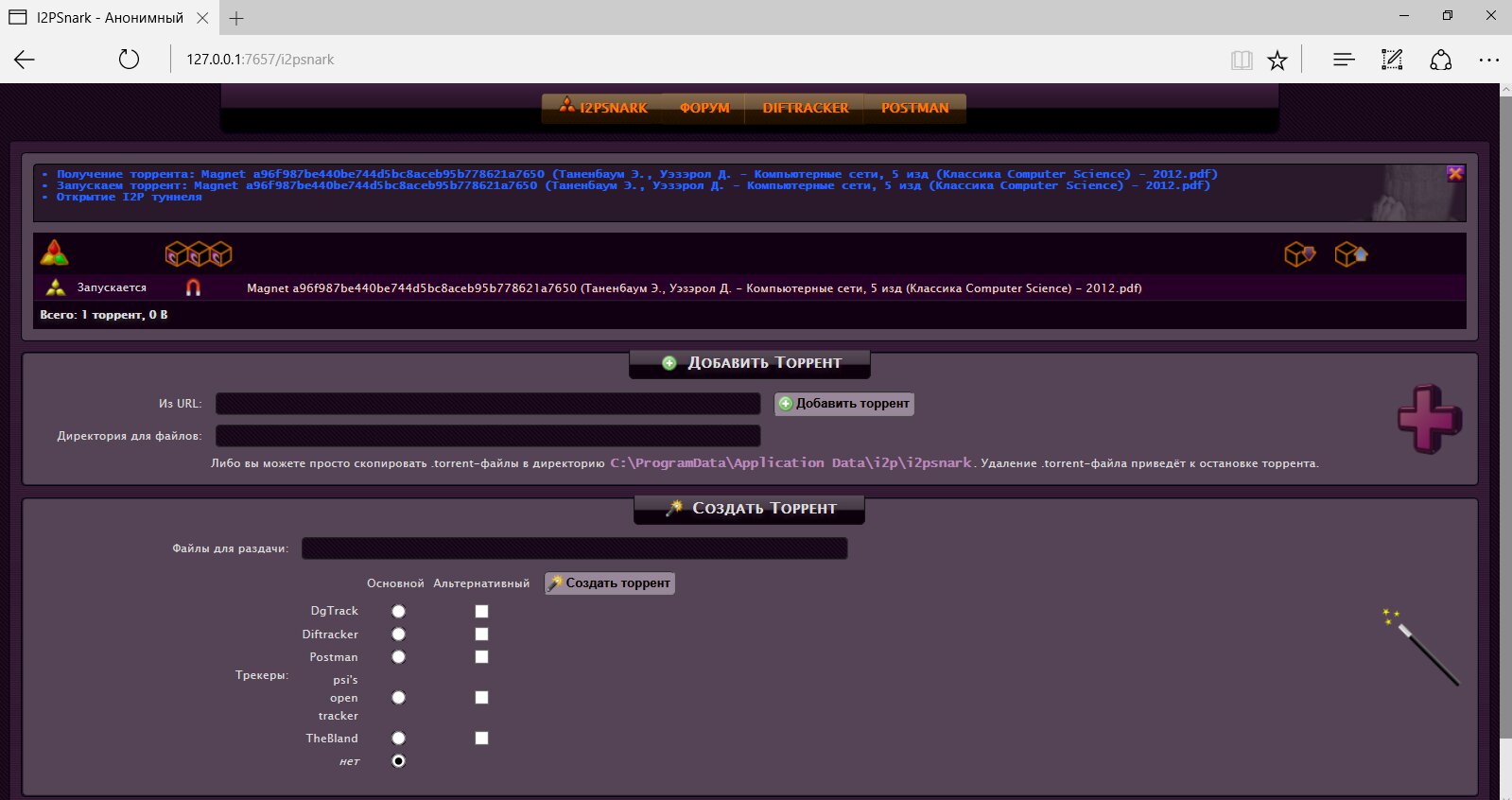Click the magnet icon of the torrent
Viewport: 1512px width, 800px height.
(193, 287)
